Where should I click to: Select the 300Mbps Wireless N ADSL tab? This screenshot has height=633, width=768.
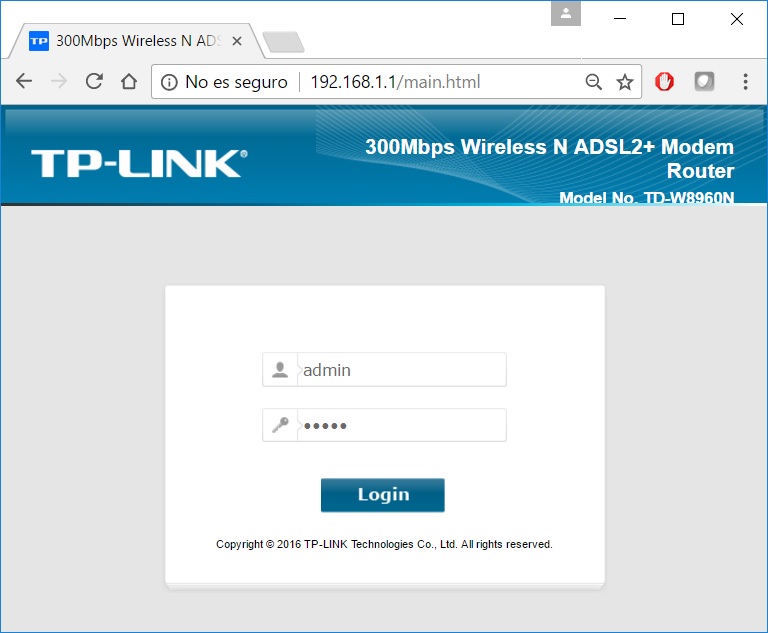137,41
